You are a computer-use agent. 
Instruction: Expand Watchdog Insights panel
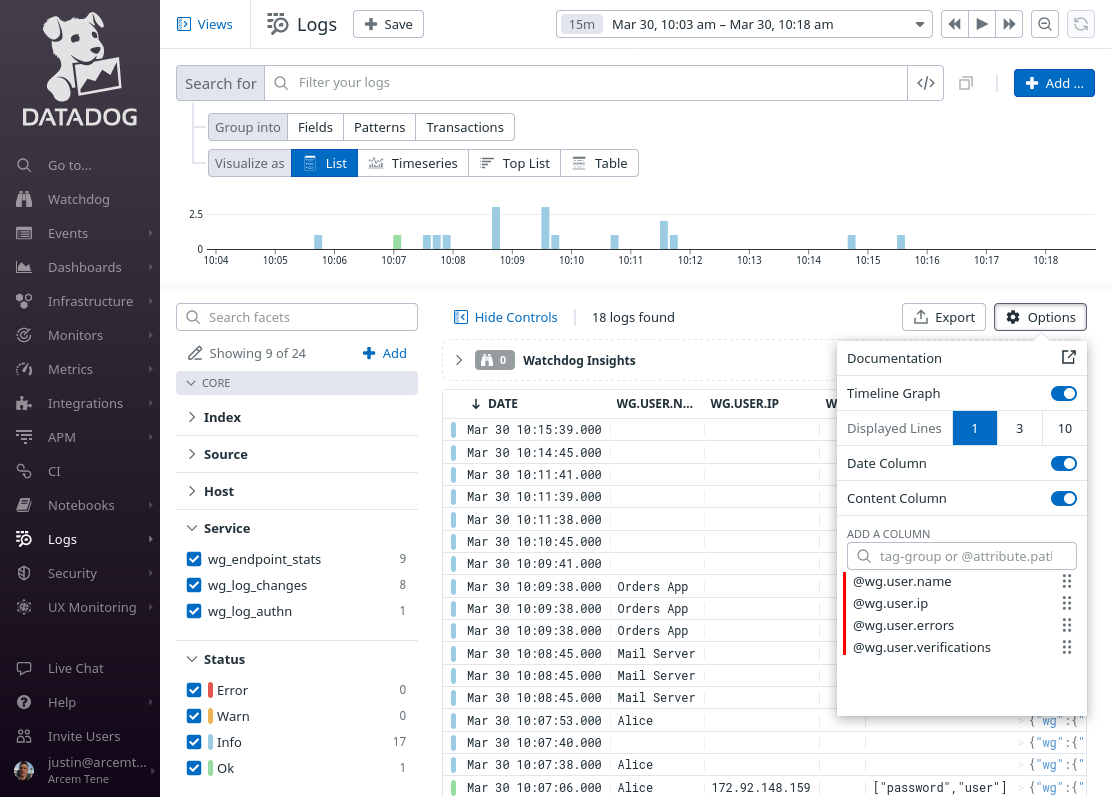tap(459, 360)
